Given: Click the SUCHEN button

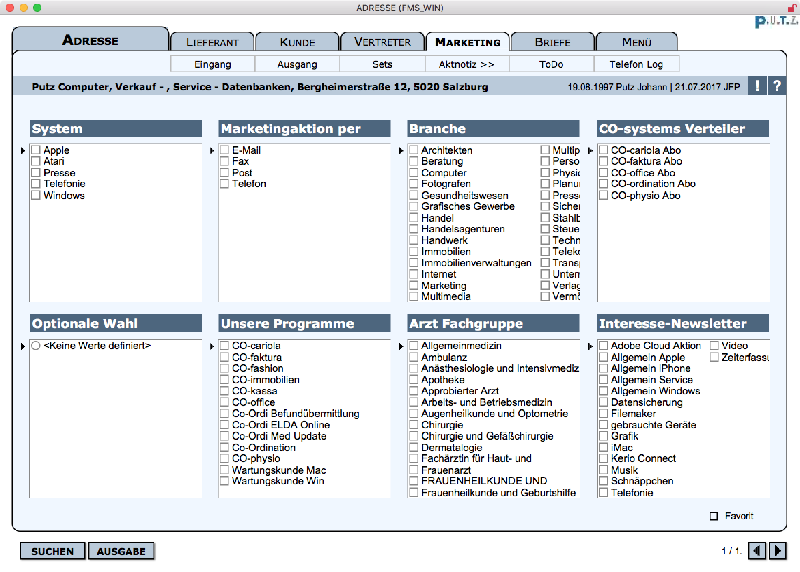Looking at the screenshot, I should [53, 551].
